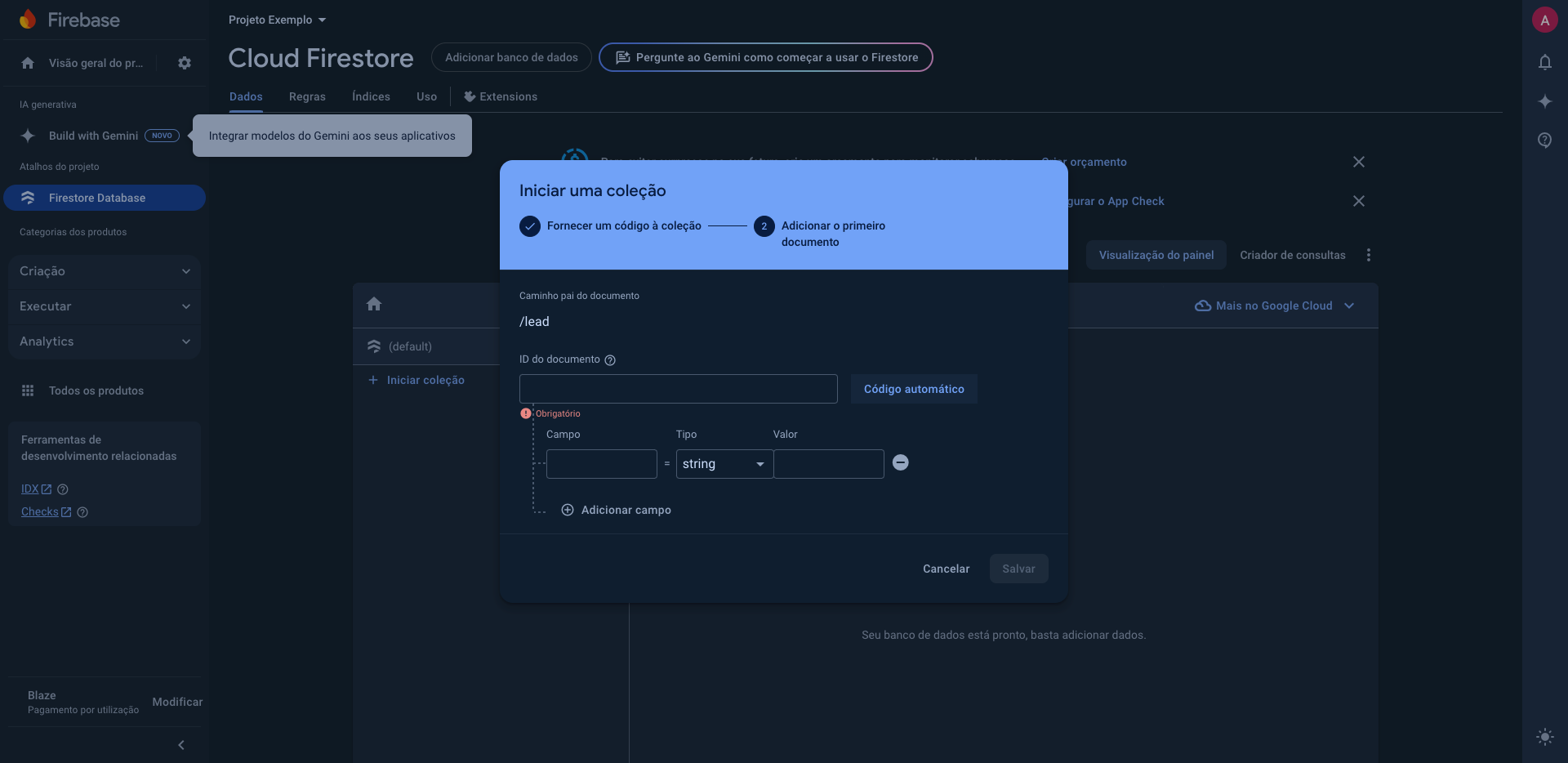Viewport: 1568px width, 763px height.
Task: Click Cancelar in the dialog
Action: point(947,569)
